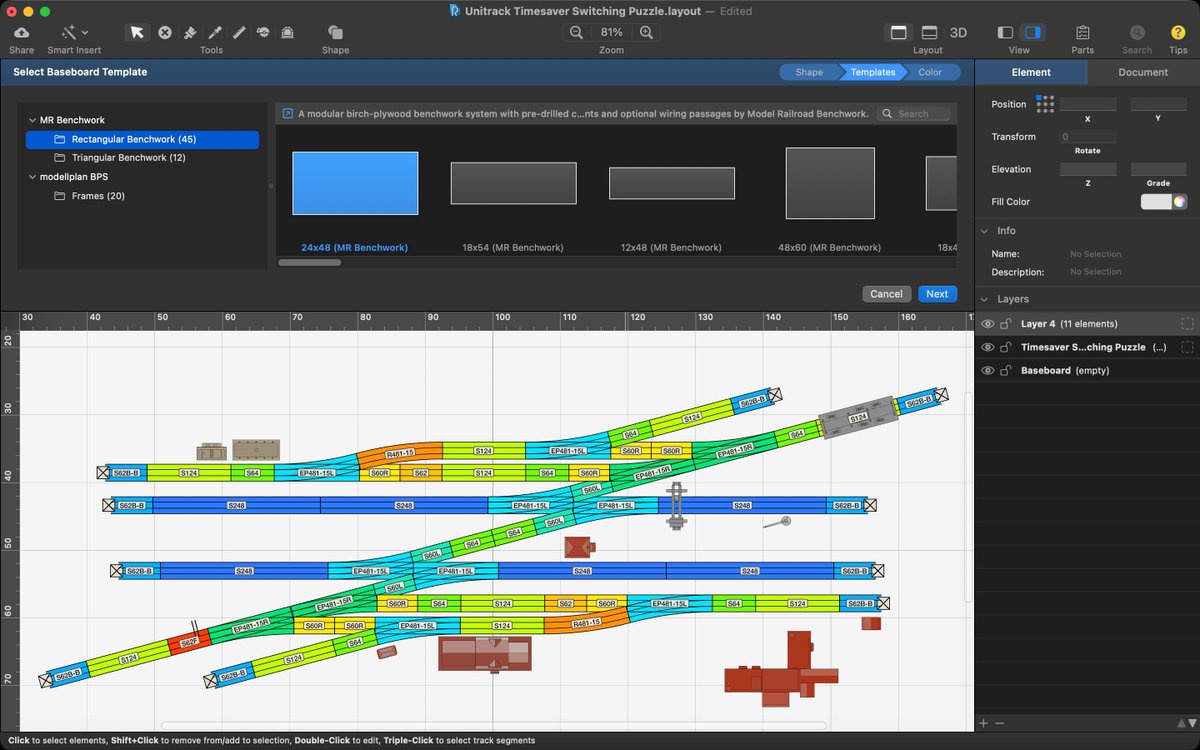Select the arrow selection tool
Image resolution: width=1200 pixels, height=750 pixels.
[x=136, y=32]
